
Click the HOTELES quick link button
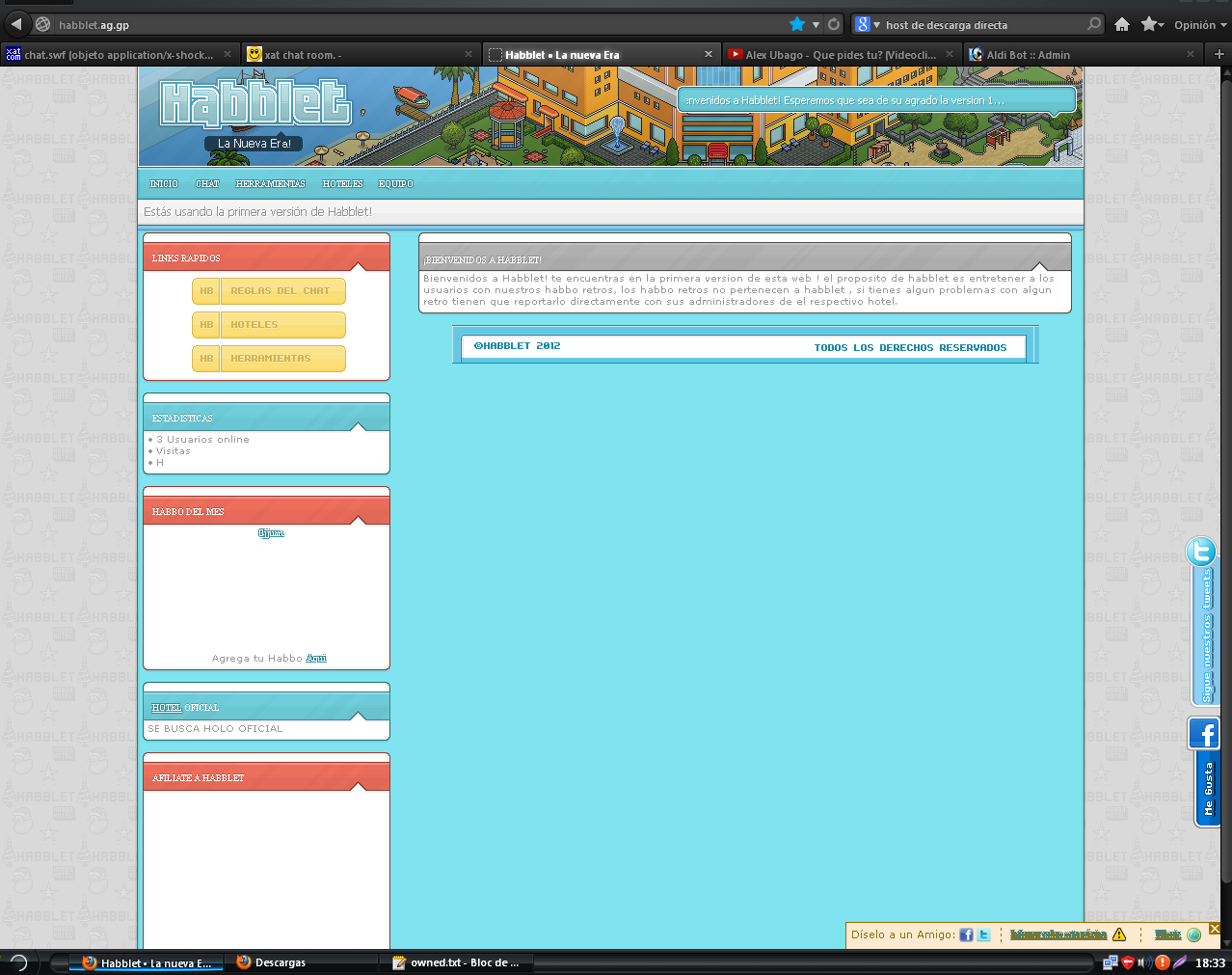(269, 325)
